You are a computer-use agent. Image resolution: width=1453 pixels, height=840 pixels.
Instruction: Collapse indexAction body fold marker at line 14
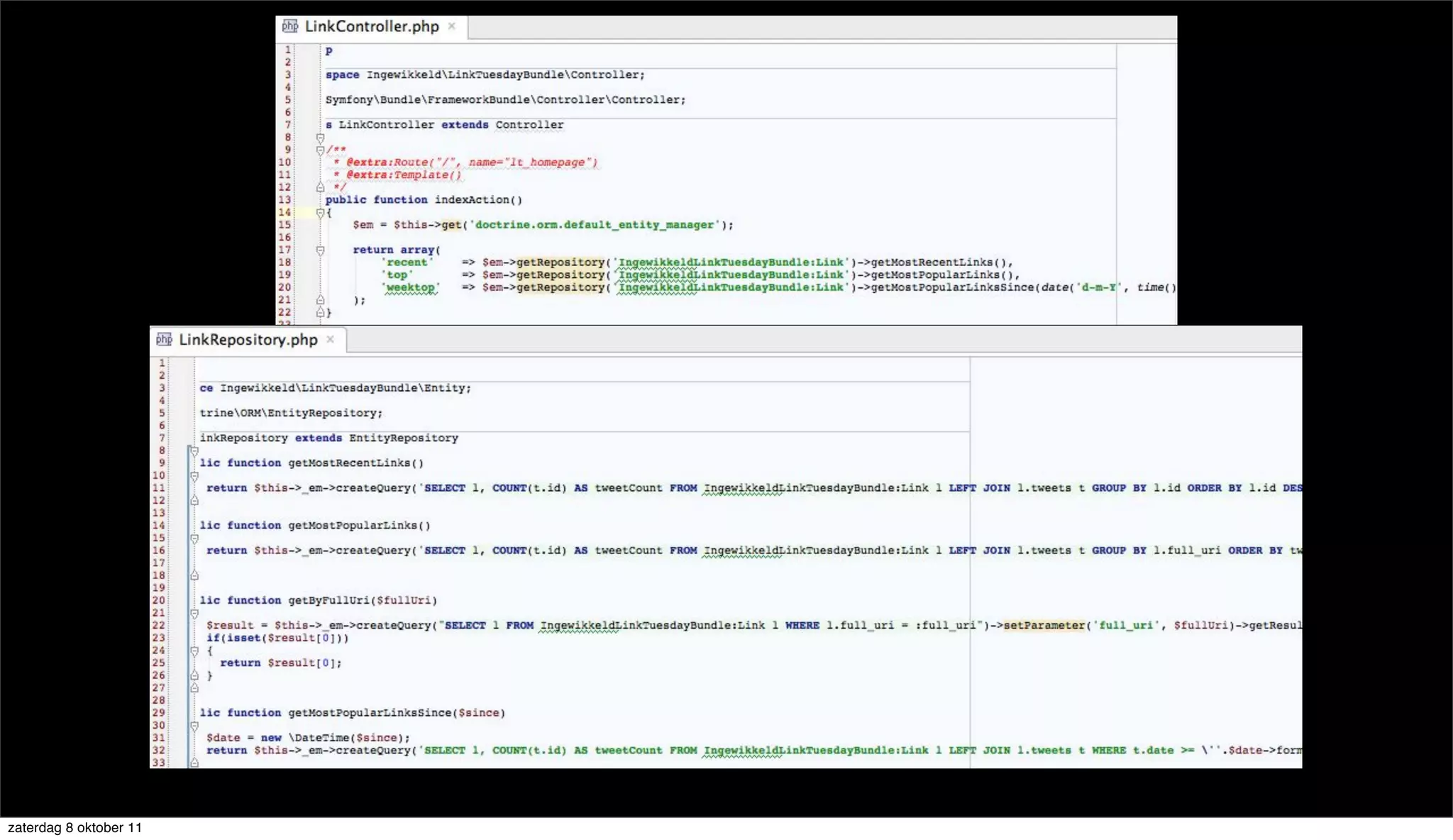(x=320, y=213)
